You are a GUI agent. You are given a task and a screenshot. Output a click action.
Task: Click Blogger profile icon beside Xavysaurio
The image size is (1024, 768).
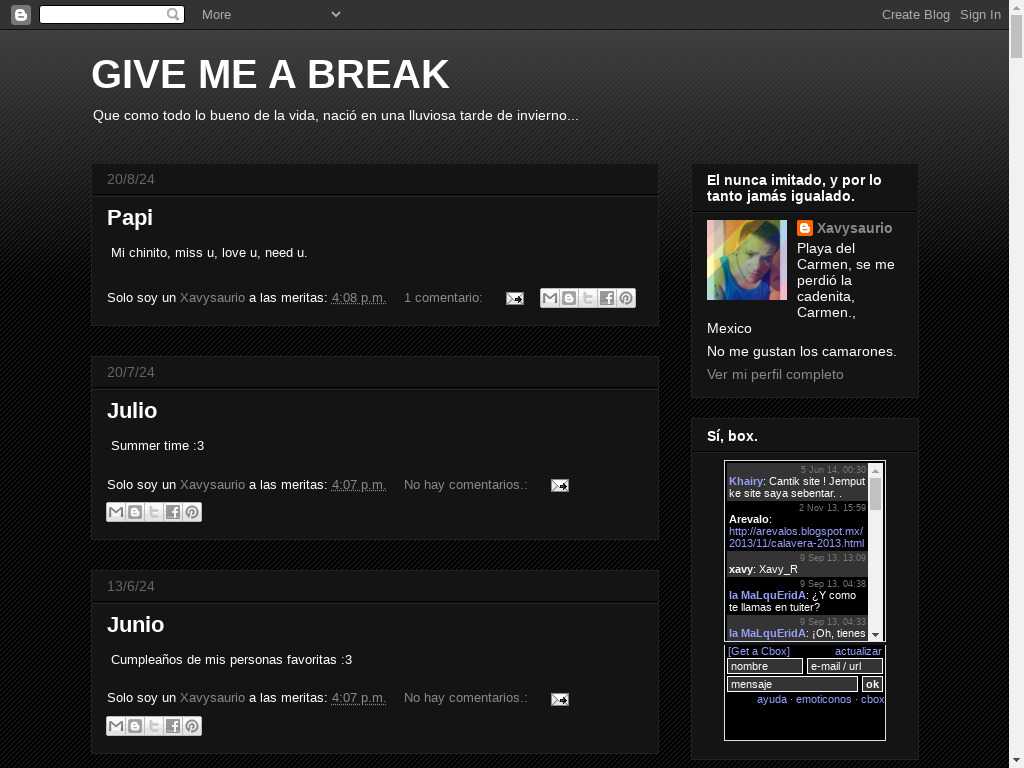805,228
